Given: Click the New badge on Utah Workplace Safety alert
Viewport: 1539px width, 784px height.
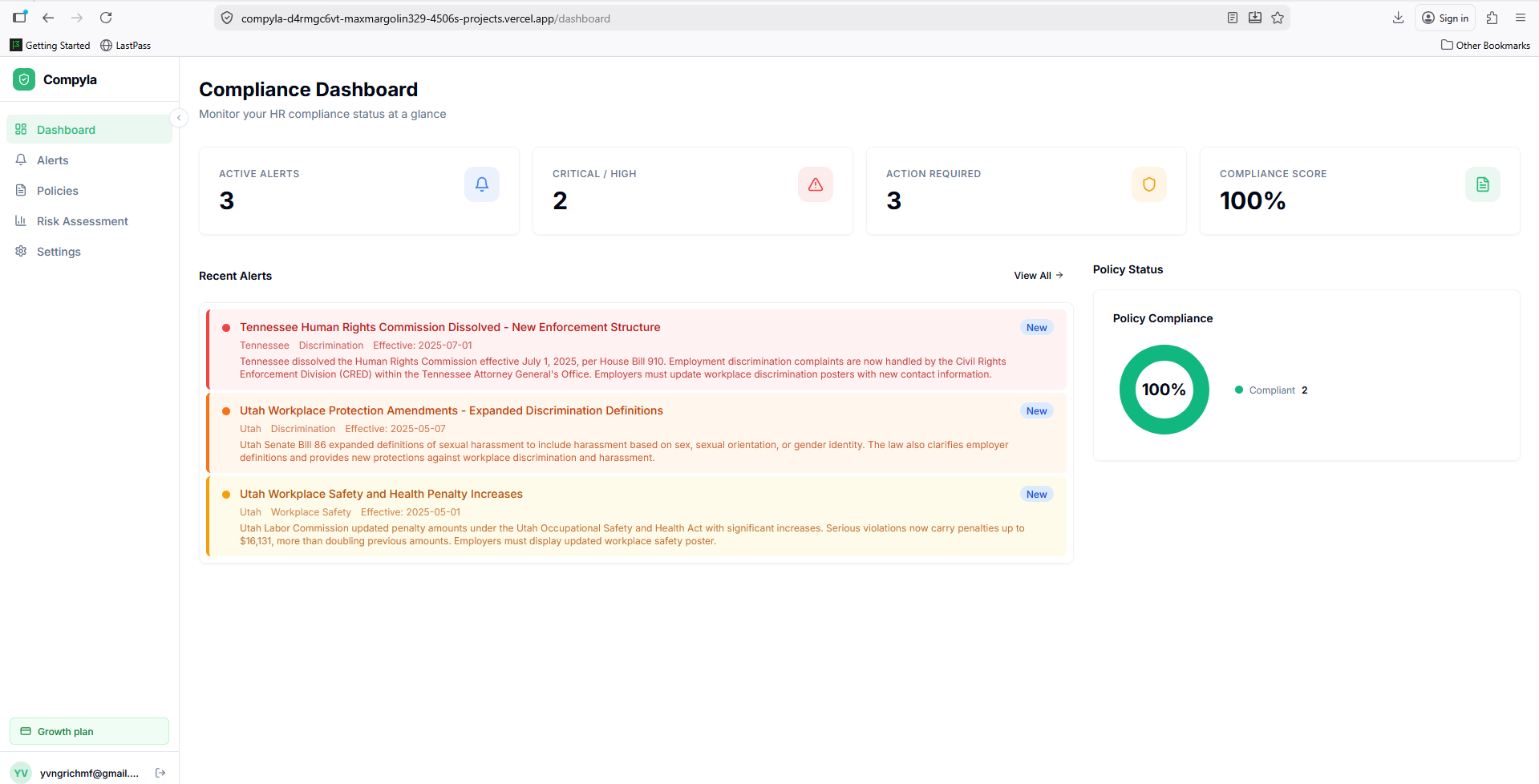Looking at the screenshot, I should [x=1036, y=494].
